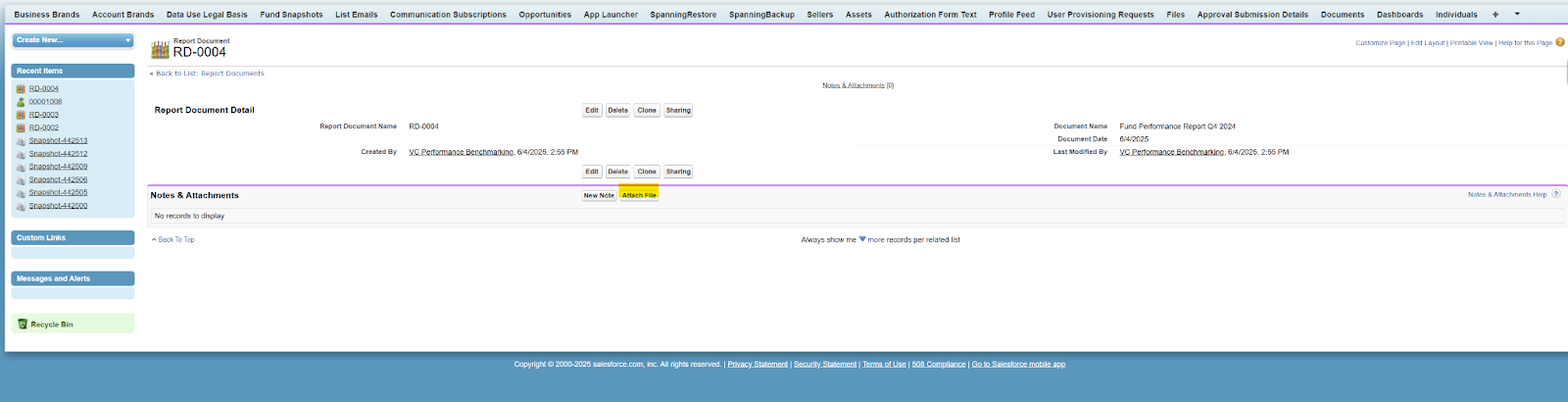Viewport: 1568px width, 402px height.
Task: Click the icon beside Snapshot-442509
Action: click(x=21, y=167)
